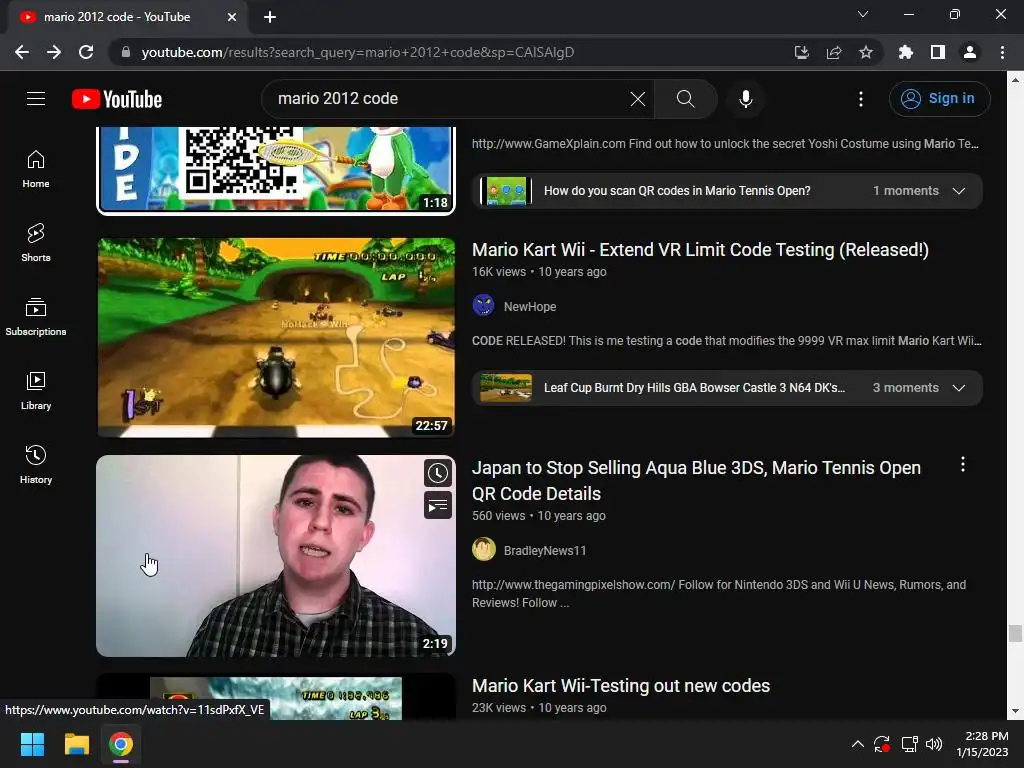Bookmark this page with the star icon

(865, 52)
